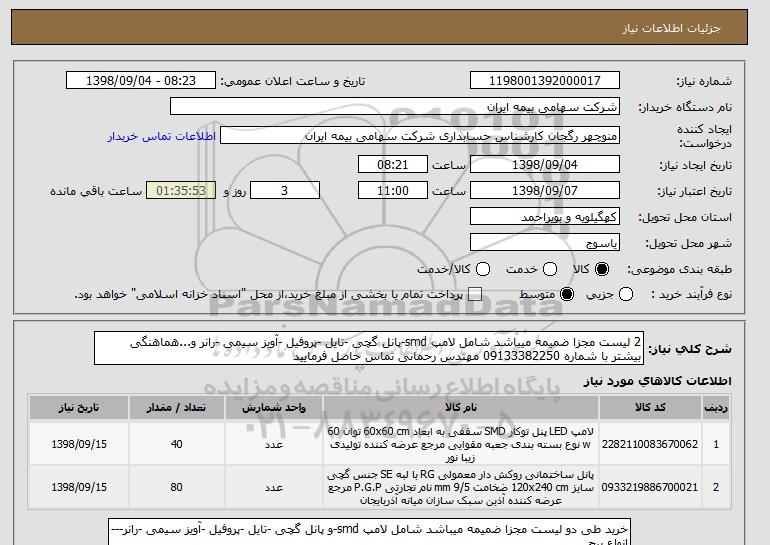Select the کالا/خدمت radio button

pyautogui.click(x=483, y=269)
